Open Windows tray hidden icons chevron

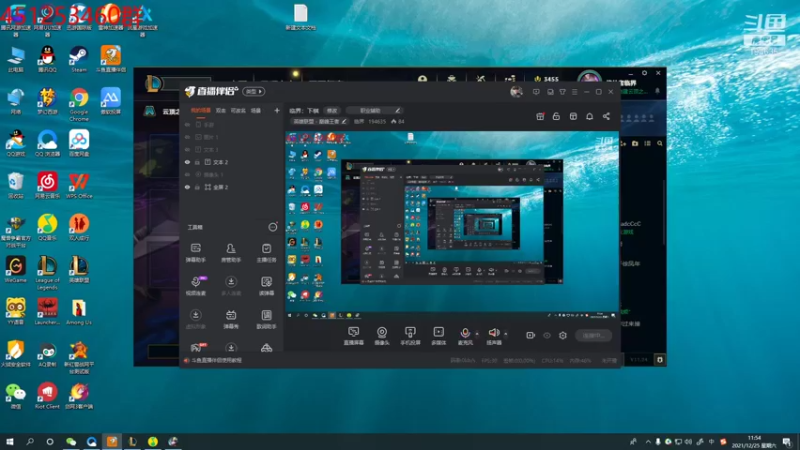(648, 442)
